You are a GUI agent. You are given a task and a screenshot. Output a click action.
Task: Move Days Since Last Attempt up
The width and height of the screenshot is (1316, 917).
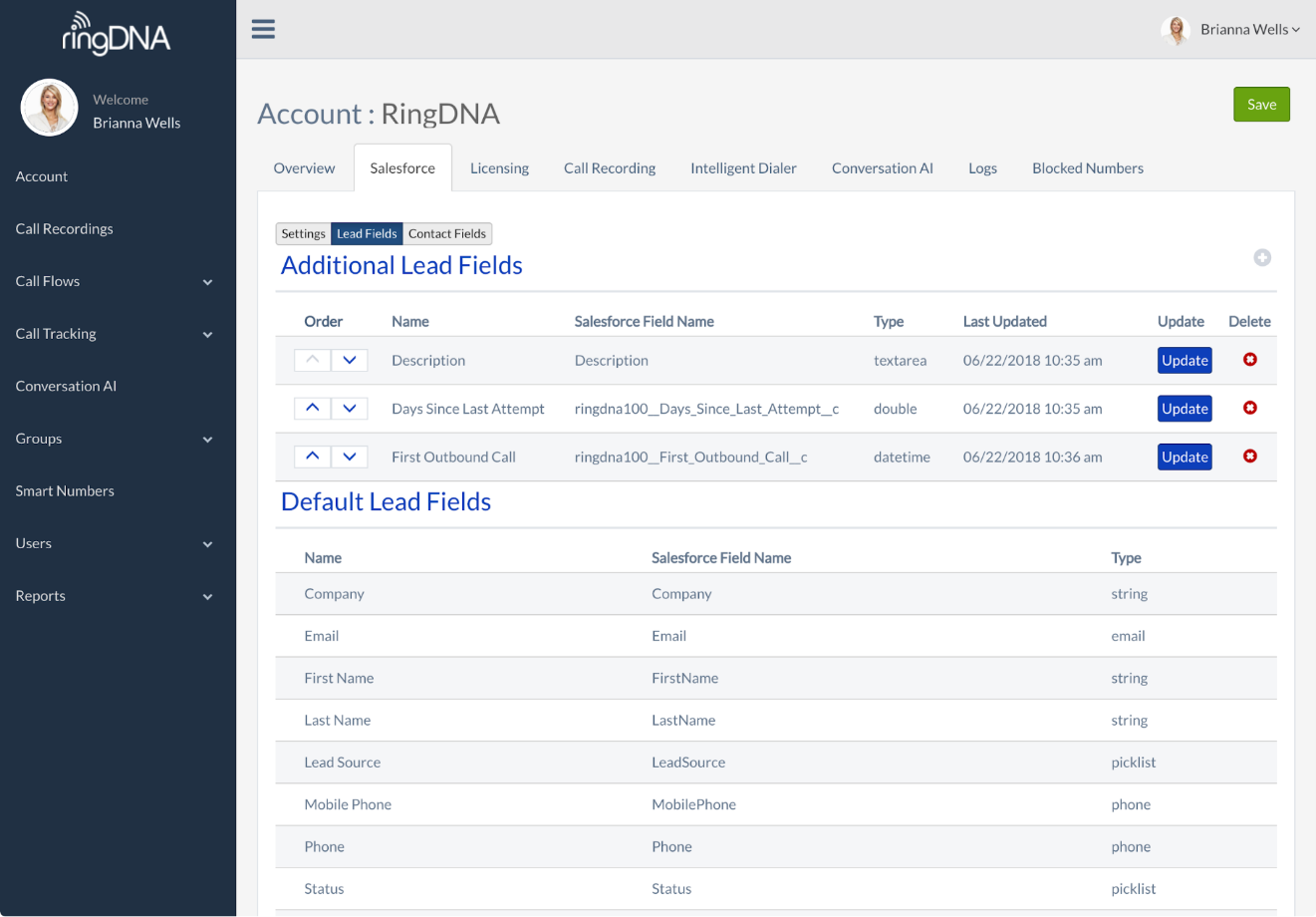tap(312, 408)
